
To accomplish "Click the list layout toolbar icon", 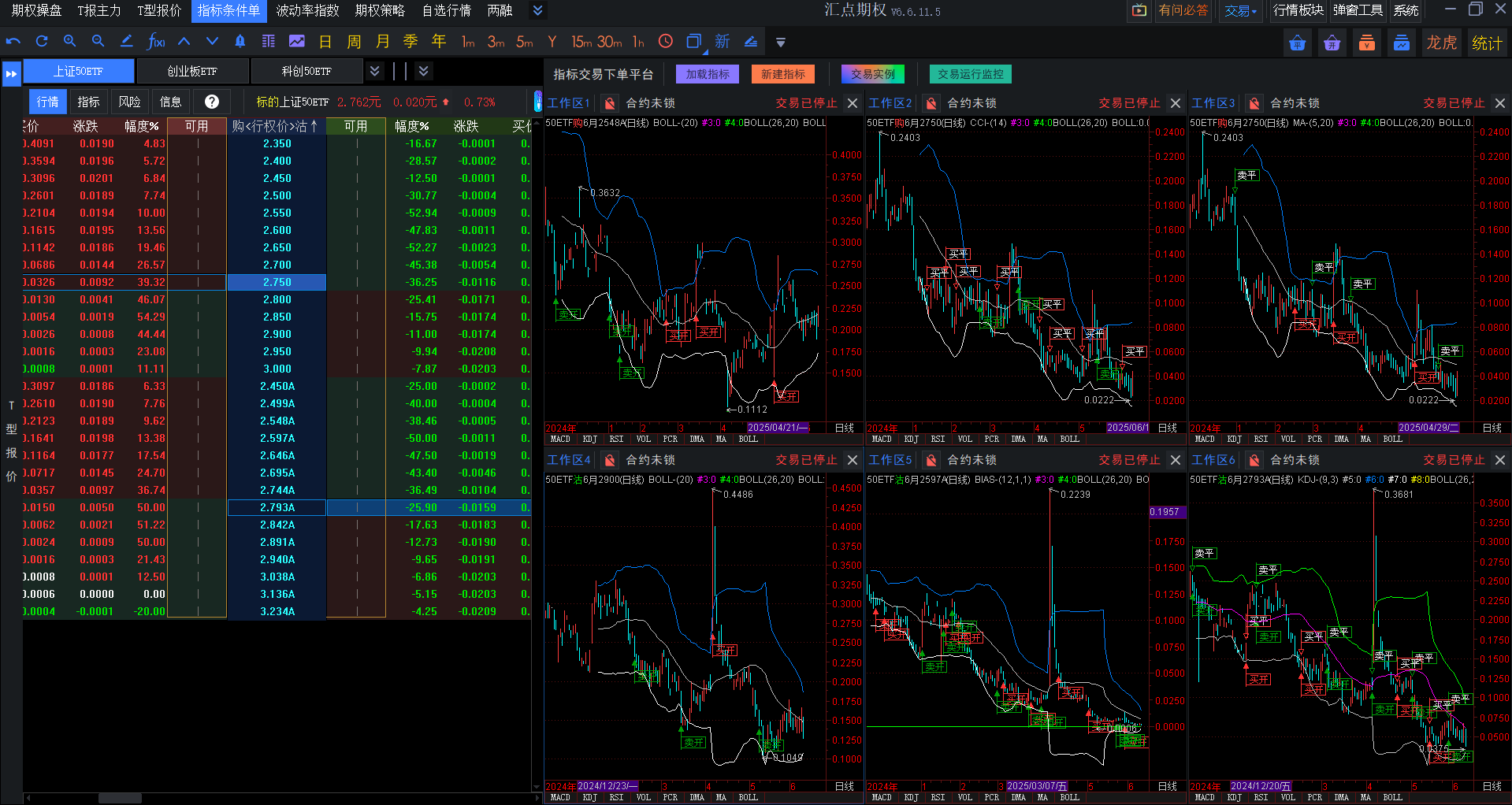I will pyautogui.click(x=269, y=42).
